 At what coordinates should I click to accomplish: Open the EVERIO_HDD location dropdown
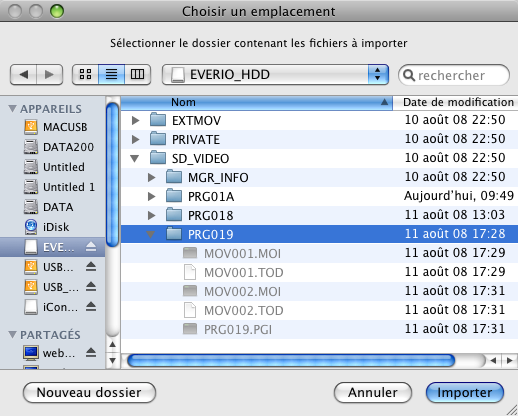click(275, 74)
